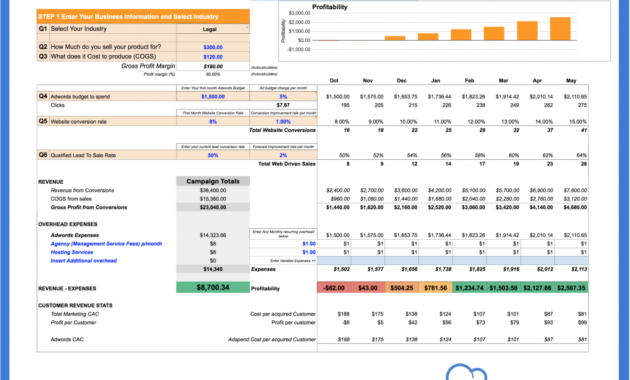Click the Insert Additional overhead label
Screen dimensions: 630x380
pyautogui.click(x=84, y=260)
